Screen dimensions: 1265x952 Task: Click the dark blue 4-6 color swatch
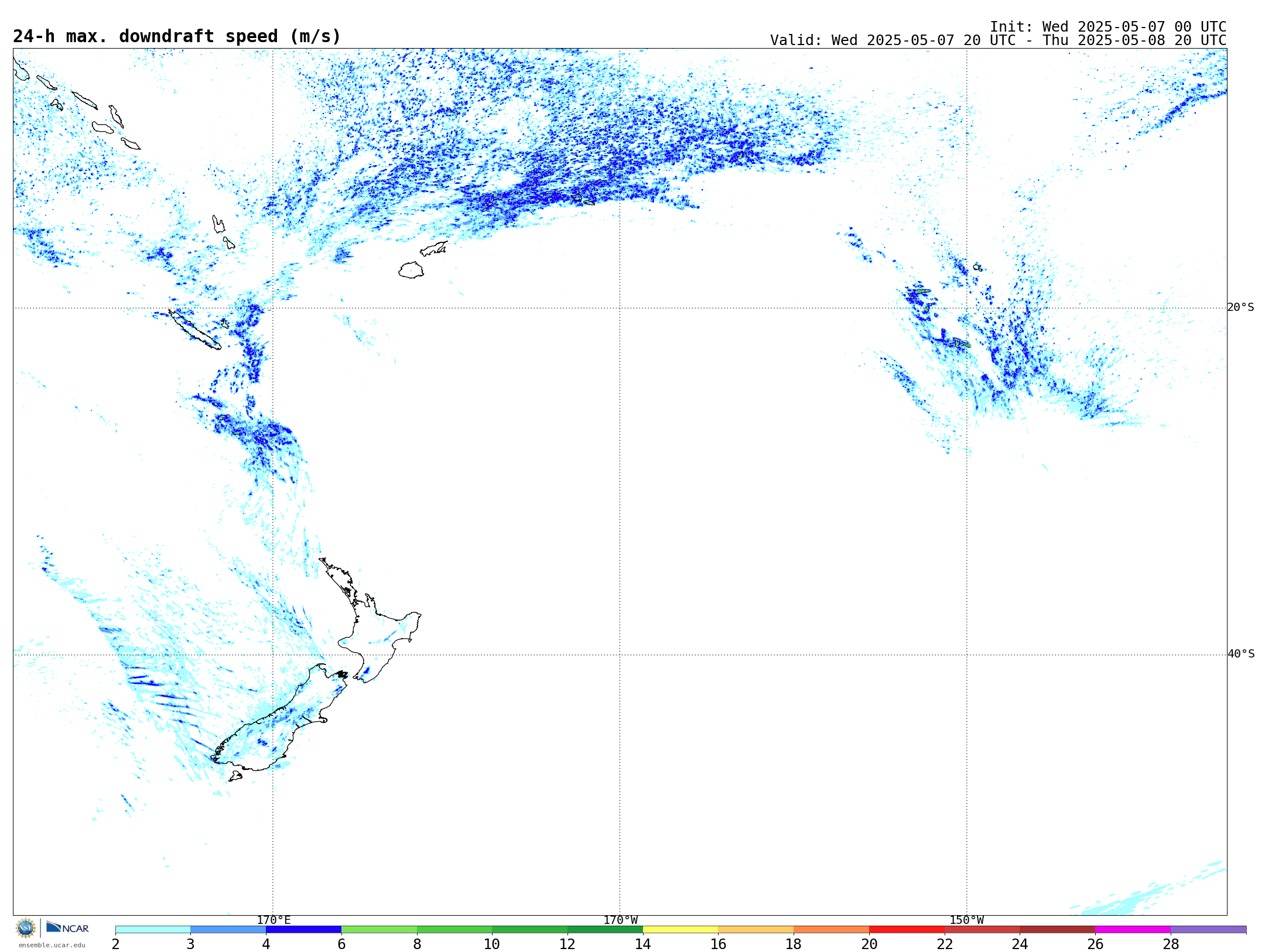303,930
